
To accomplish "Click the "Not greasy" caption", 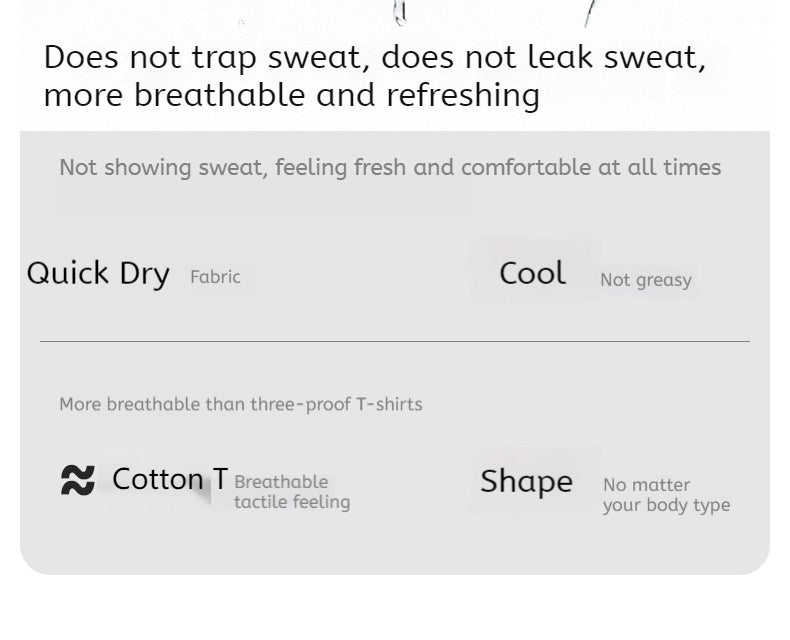I will (645, 280).
